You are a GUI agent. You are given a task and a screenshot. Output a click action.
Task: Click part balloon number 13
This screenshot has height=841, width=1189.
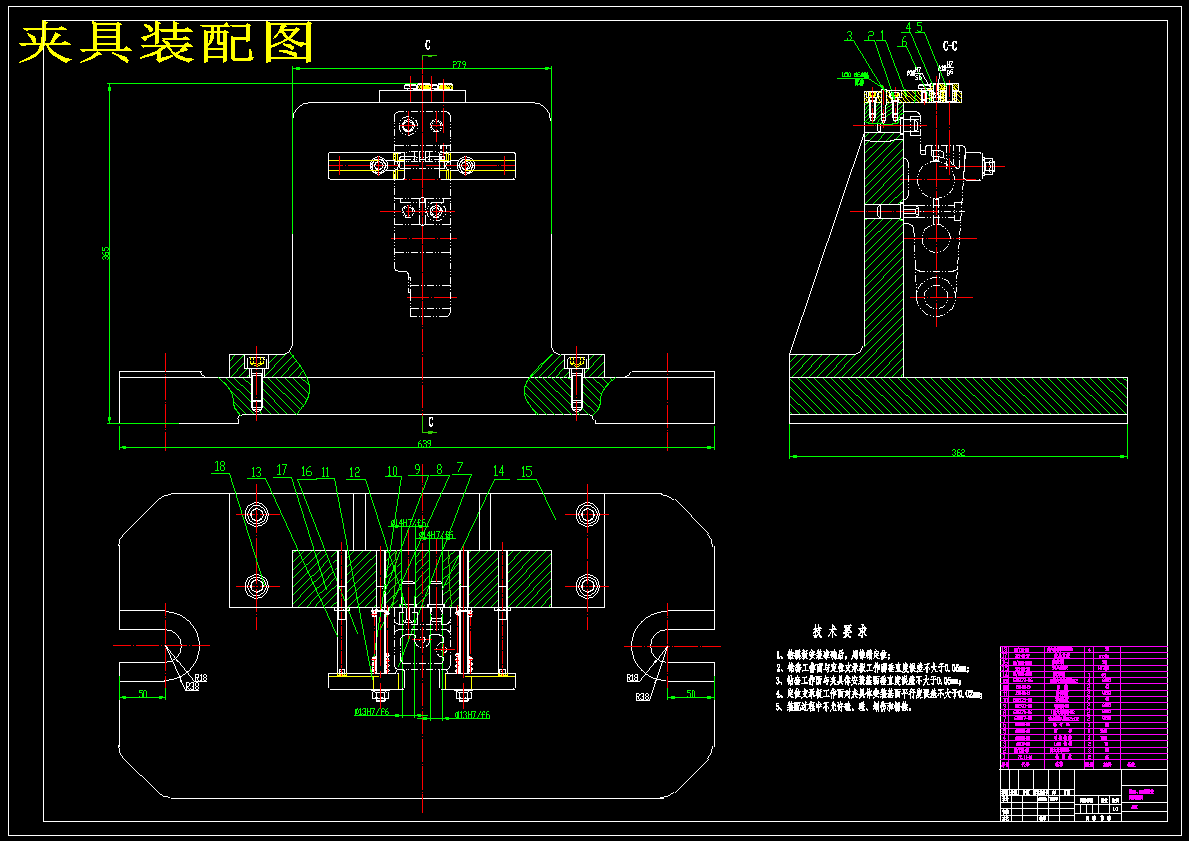(x=256, y=472)
